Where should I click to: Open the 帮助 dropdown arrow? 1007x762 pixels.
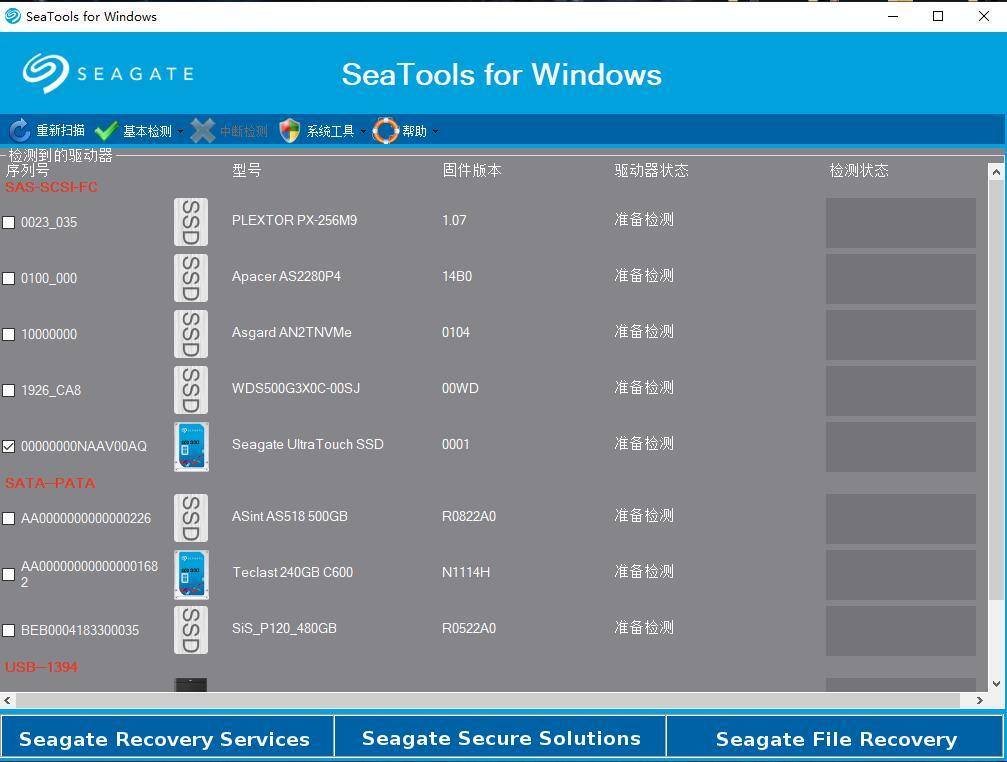point(435,132)
